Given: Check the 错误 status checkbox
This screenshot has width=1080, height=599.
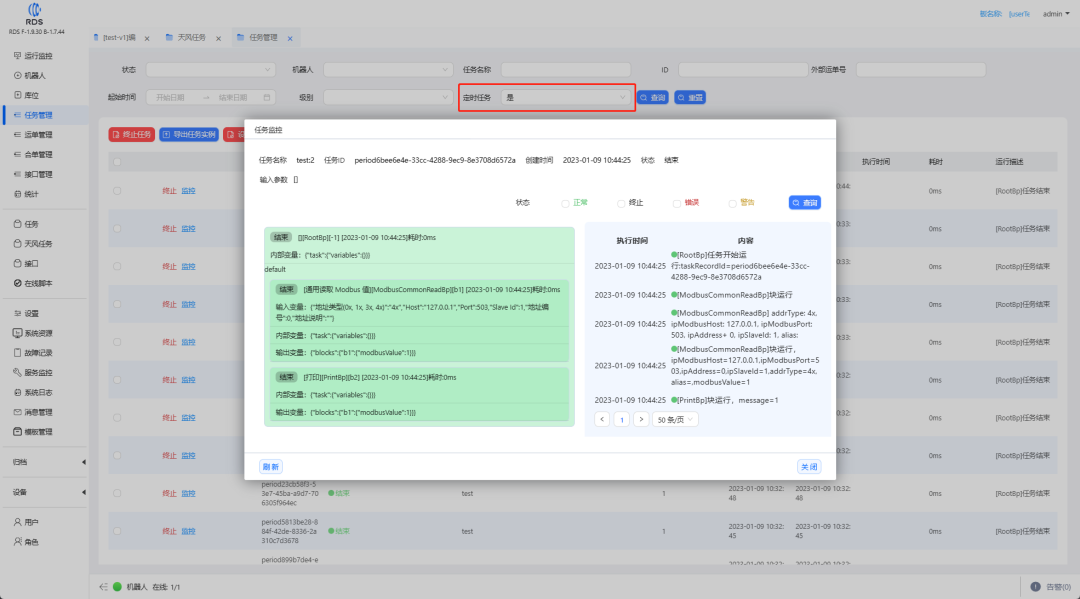Looking at the screenshot, I should tap(676, 203).
